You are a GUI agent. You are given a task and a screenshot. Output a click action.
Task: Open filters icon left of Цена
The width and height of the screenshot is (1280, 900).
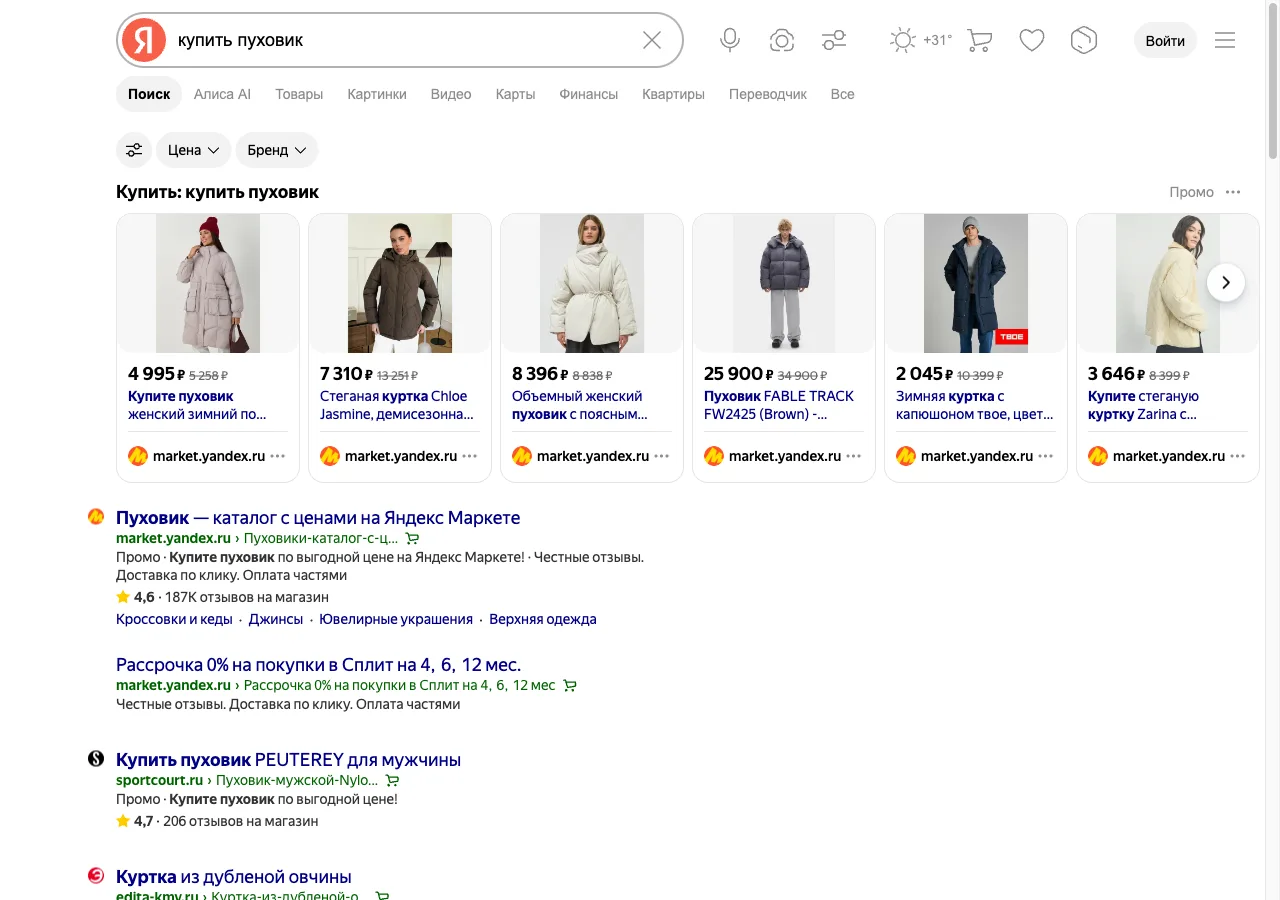click(x=134, y=150)
